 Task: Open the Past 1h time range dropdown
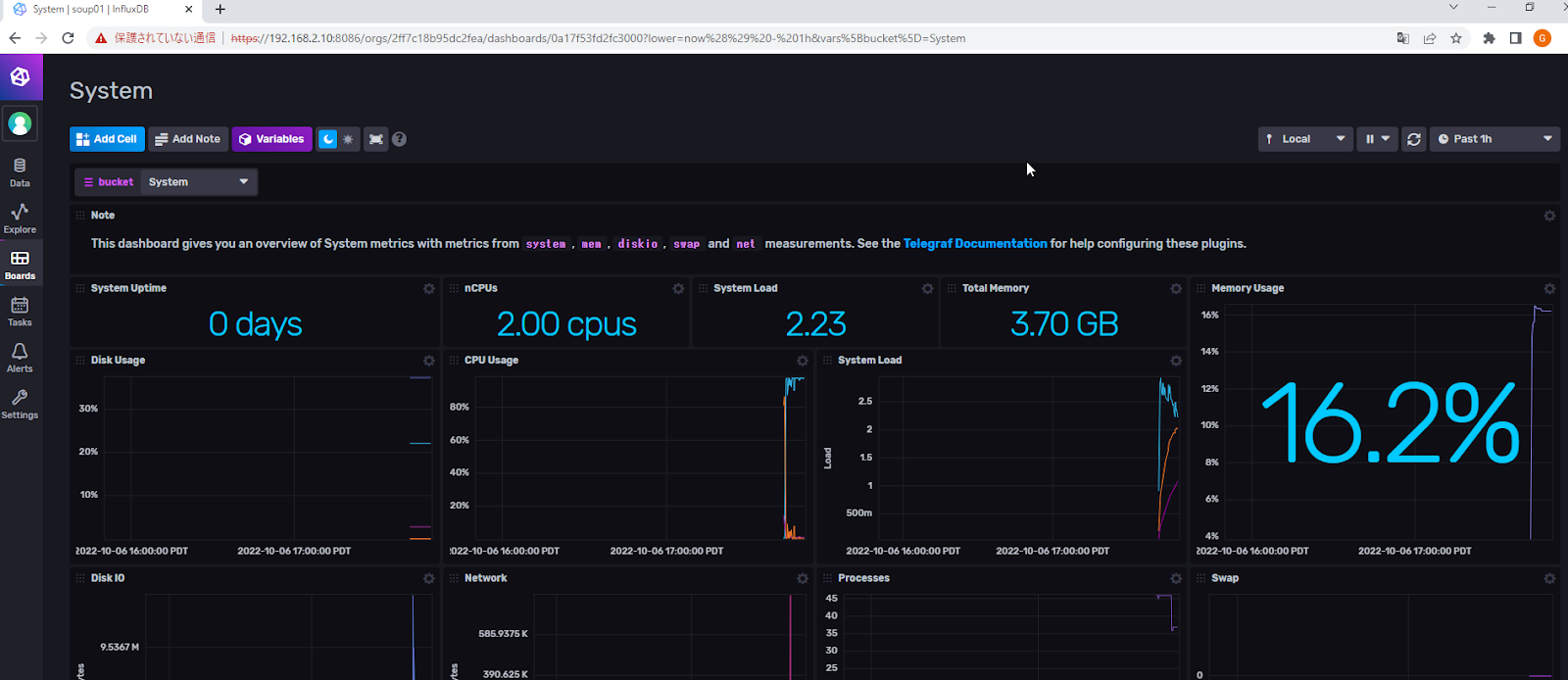click(1494, 139)
